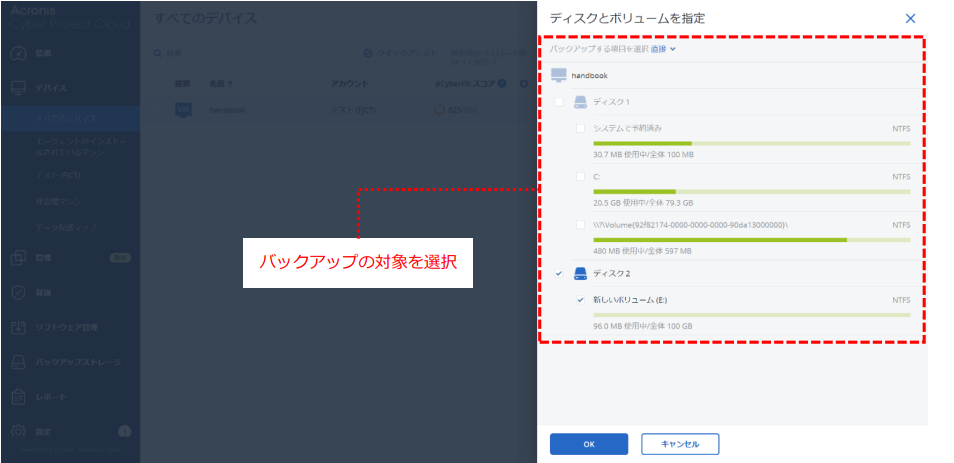Screen dimensions: 954x463
Task: Uncheck the 新しいボリューム (E:) checkbox
Action: pyautogui.click(x=581, y=300)
